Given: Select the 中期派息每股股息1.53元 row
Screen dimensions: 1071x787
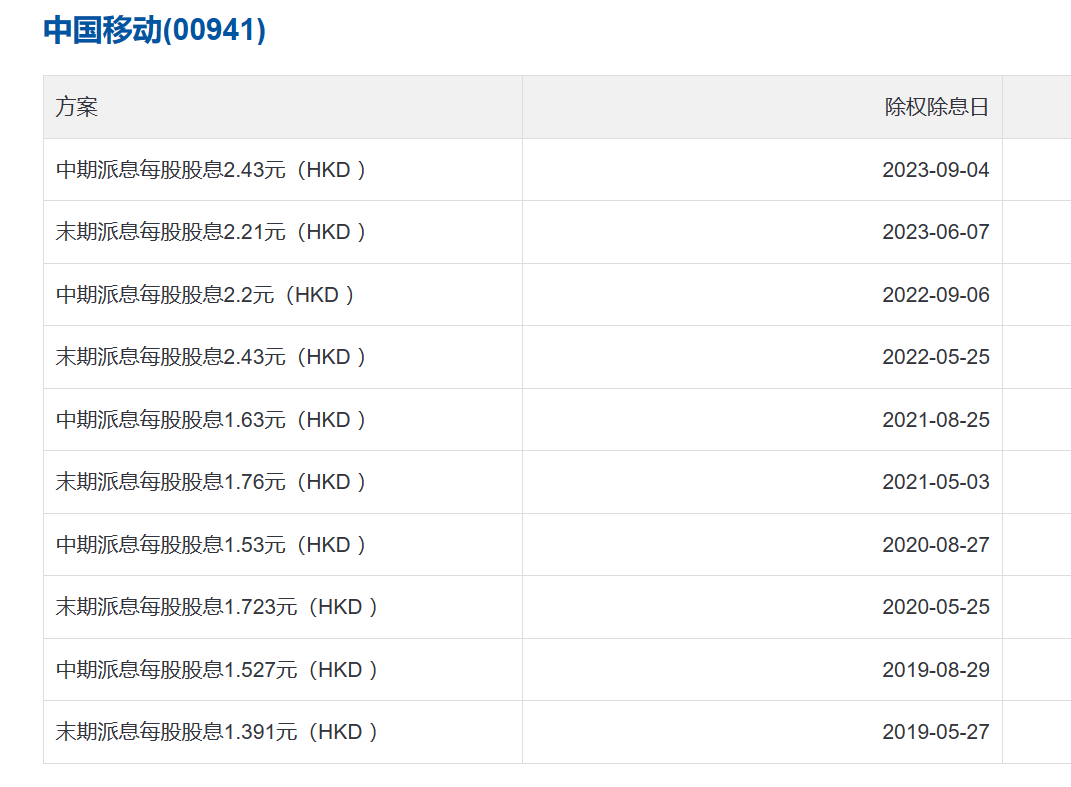Looking at the screenshot, I should [557, 544].
